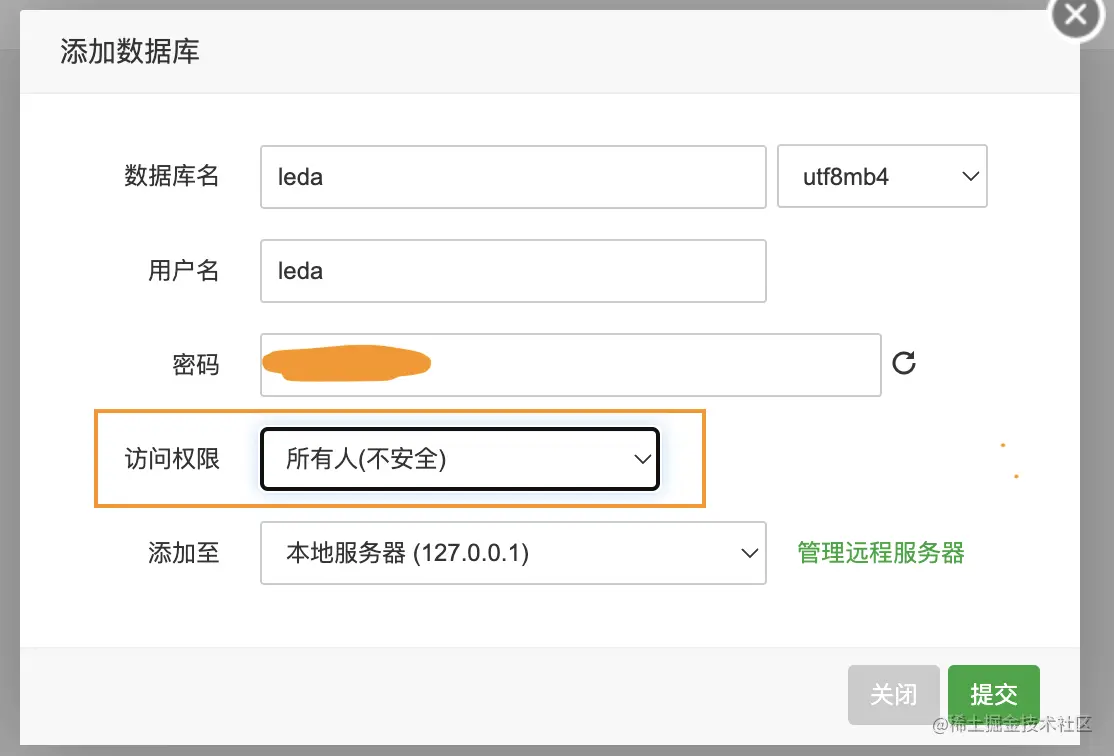The width and height of the screenshot is (1114, 756).
Task: Click 管理远程服务器 link
Action: [880, 553]
